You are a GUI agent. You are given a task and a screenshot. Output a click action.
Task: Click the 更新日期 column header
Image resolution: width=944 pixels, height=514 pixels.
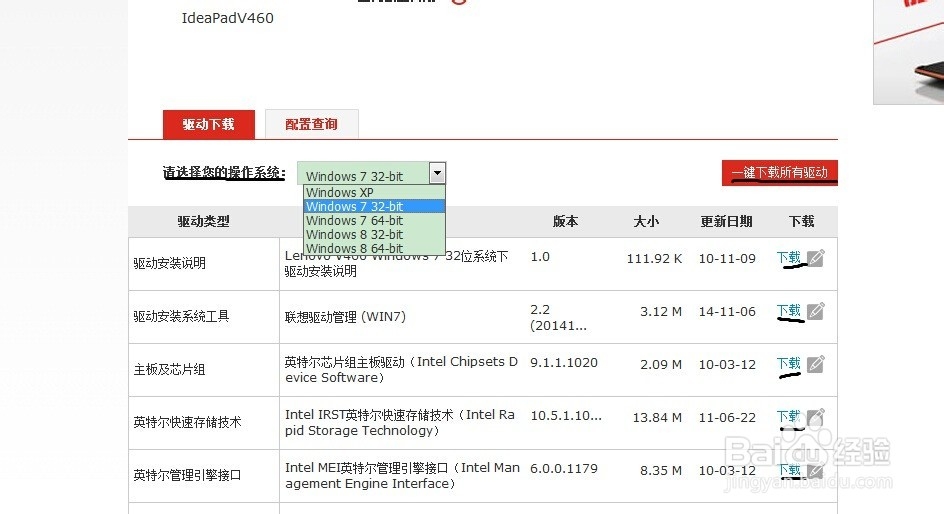pos(727,221)
